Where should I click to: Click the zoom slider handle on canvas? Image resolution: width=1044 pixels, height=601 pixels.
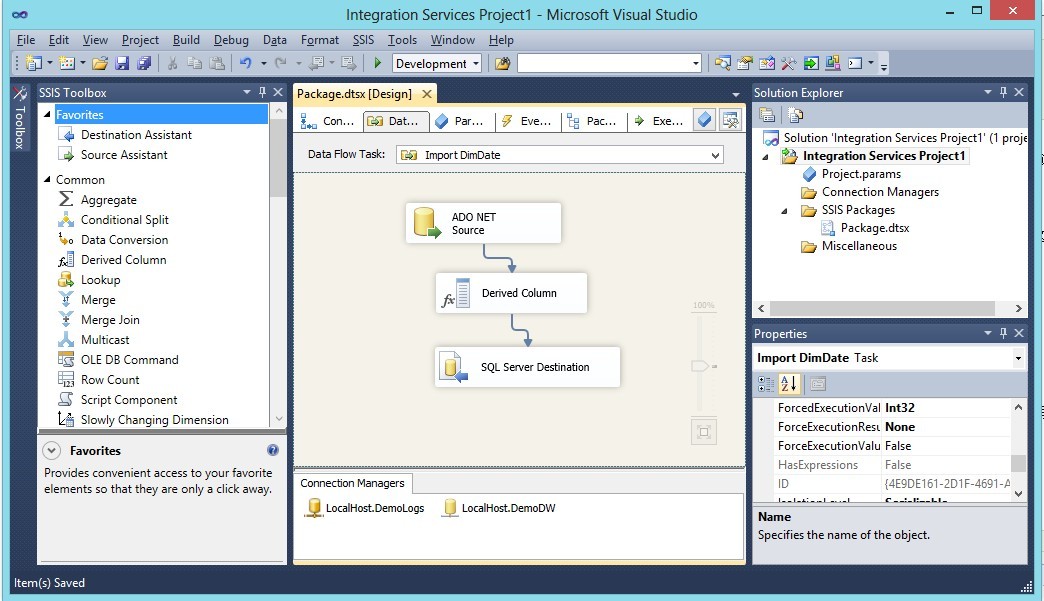700,366
